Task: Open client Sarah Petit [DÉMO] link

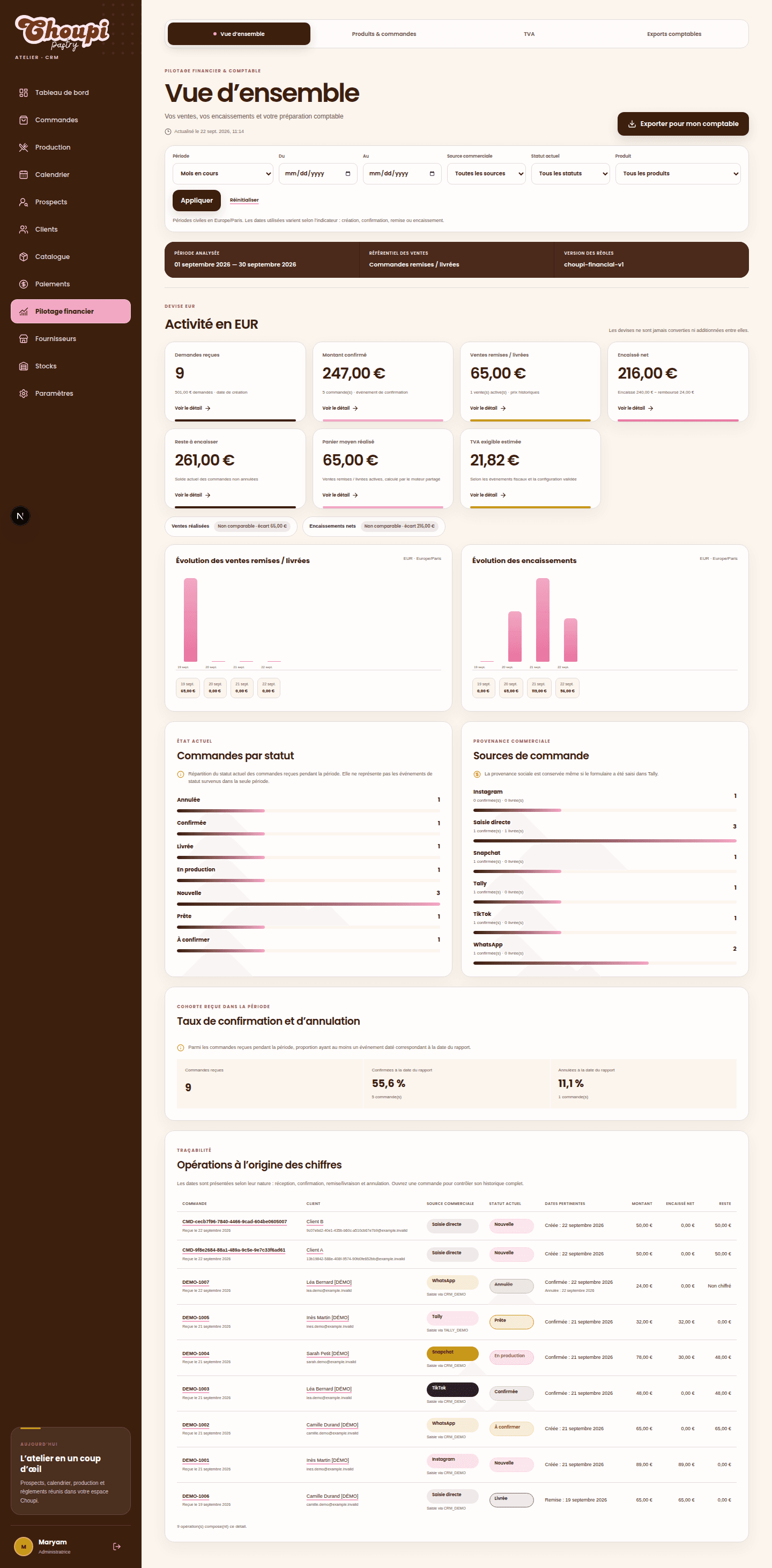Action: (x=328, y=1353)
